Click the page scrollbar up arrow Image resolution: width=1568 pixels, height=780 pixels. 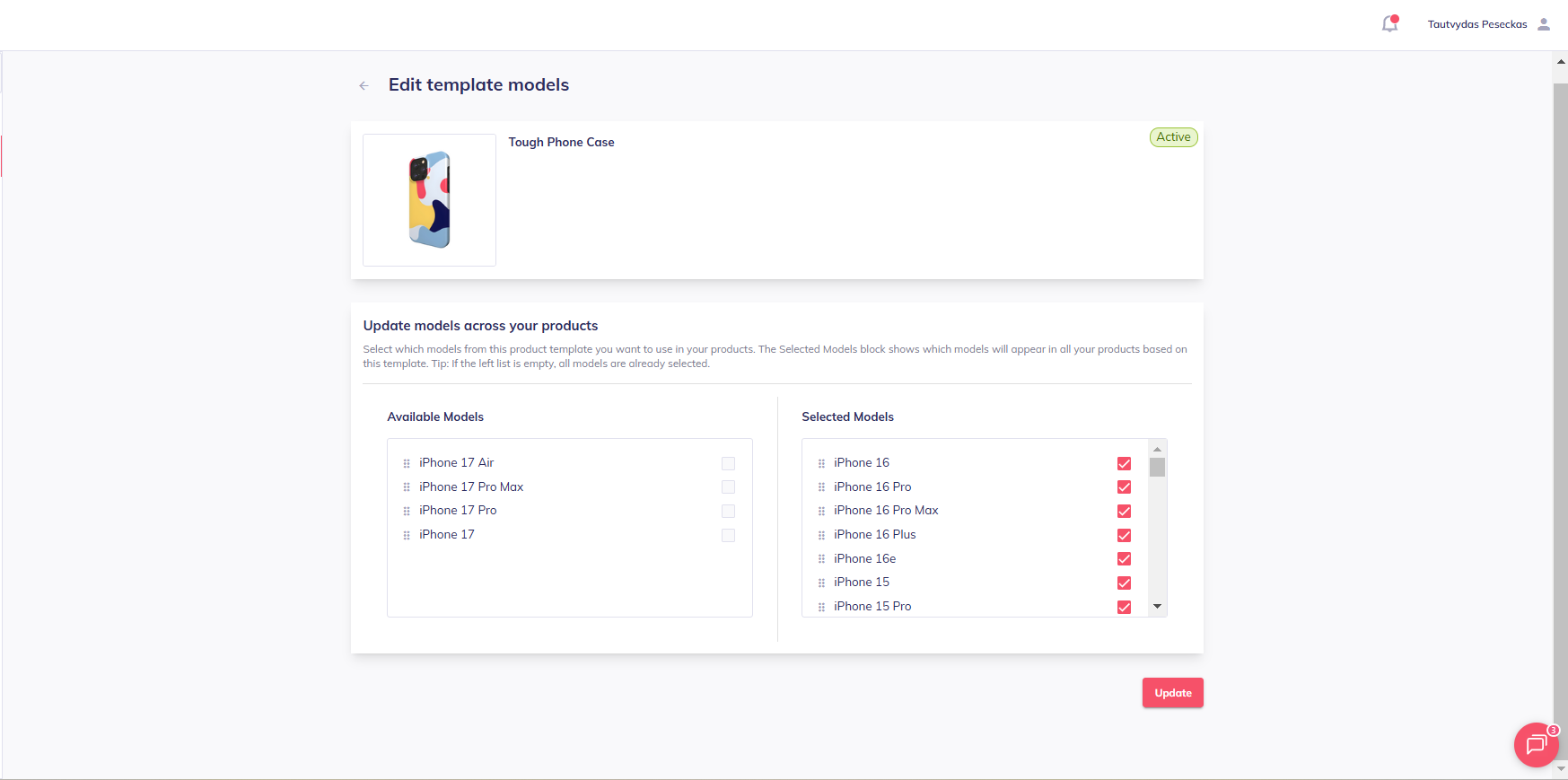[x=1561, y=62]
